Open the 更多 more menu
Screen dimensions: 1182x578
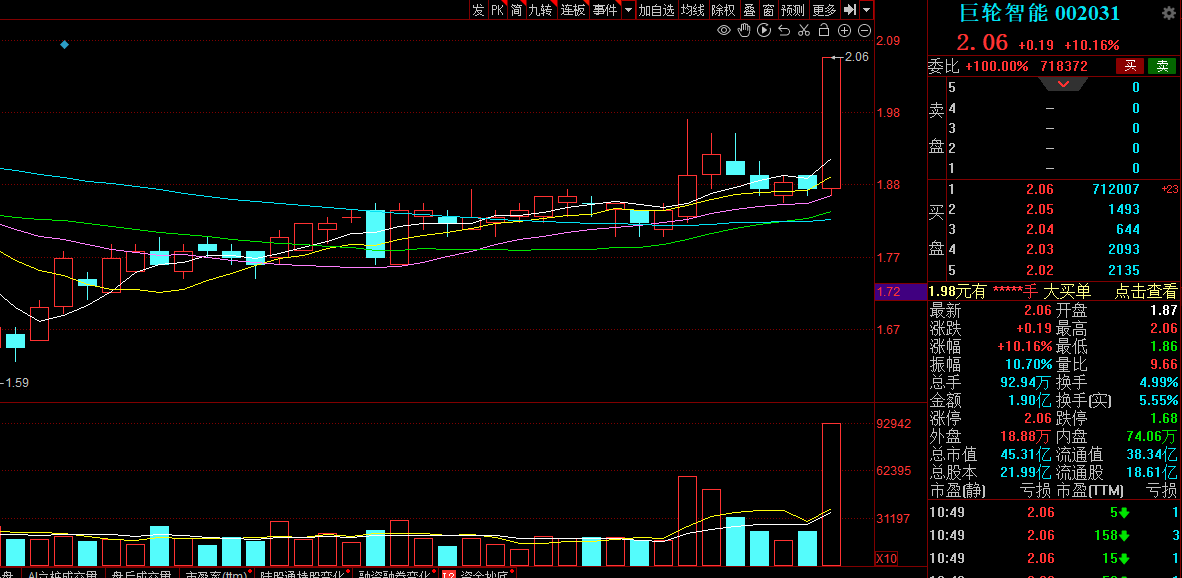pyautogui.click(x=825, y=10)
